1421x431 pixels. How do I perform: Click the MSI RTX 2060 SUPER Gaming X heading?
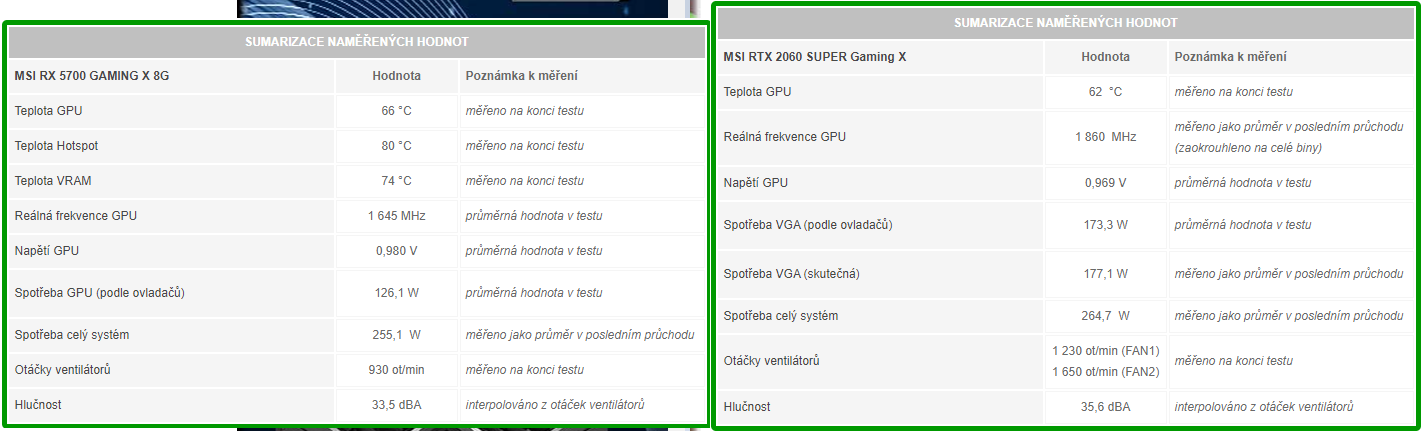click(x=814, y=57)
